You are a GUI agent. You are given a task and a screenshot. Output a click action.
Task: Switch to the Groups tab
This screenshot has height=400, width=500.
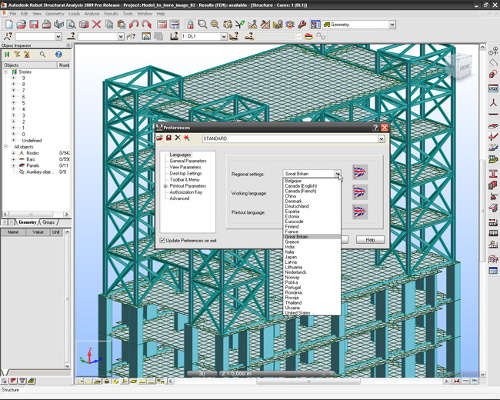point(49,222)
